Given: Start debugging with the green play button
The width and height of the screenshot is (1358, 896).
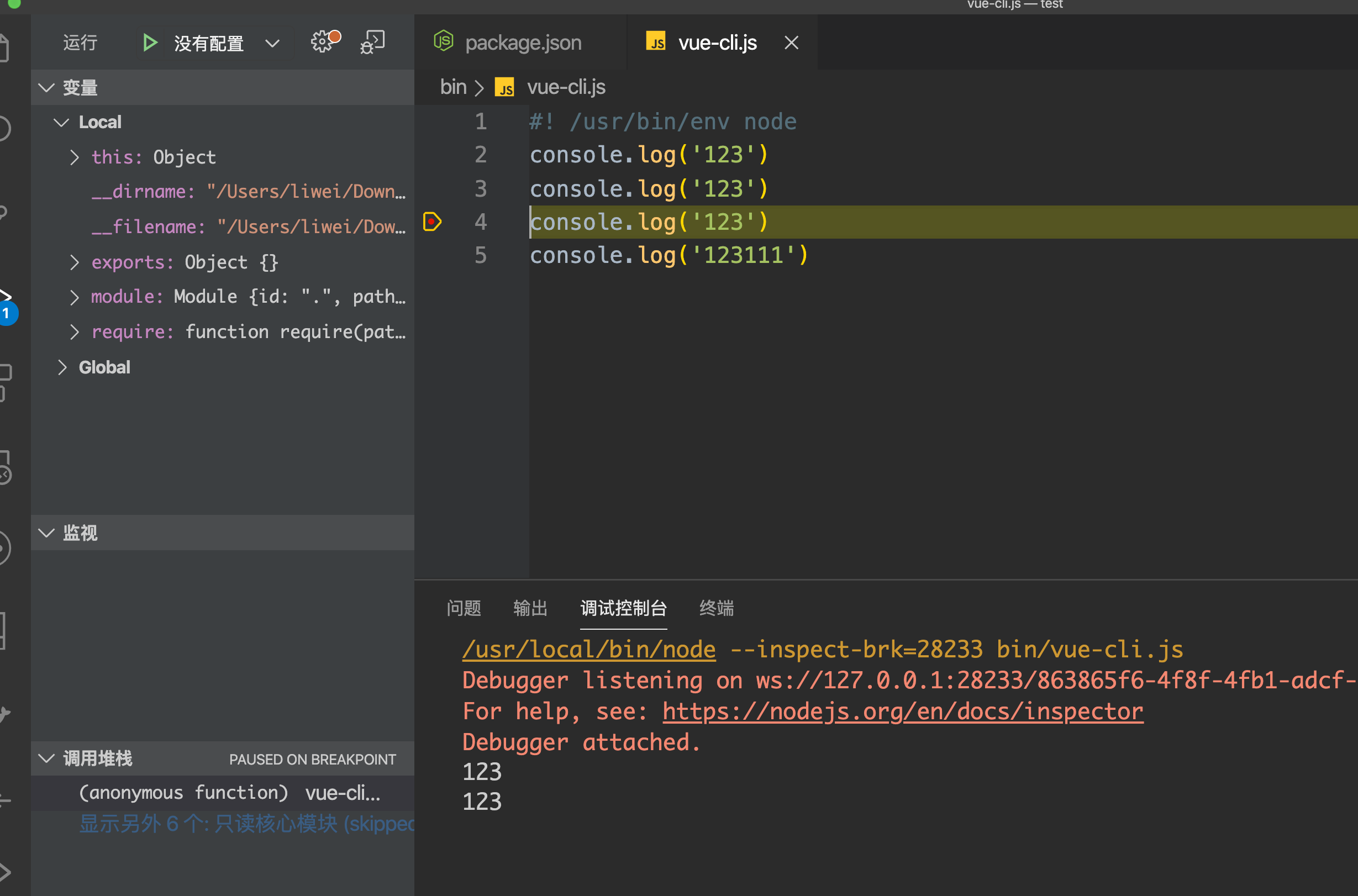Looking at the screenshot, I should (x=150, y=43).
